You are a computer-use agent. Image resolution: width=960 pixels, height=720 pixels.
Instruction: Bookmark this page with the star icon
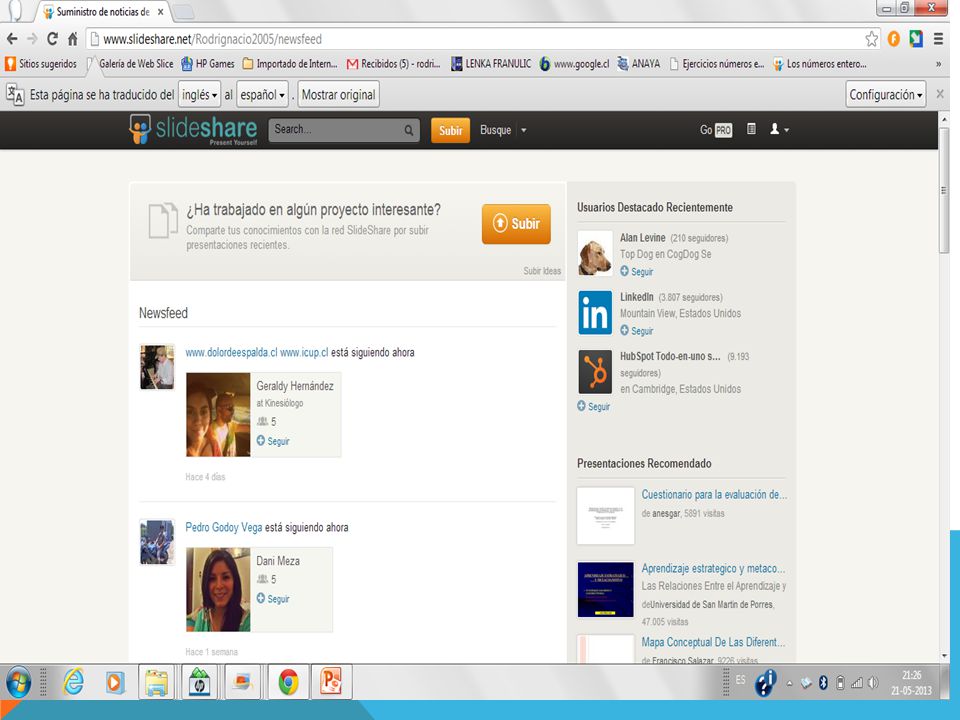pos(872,39)
